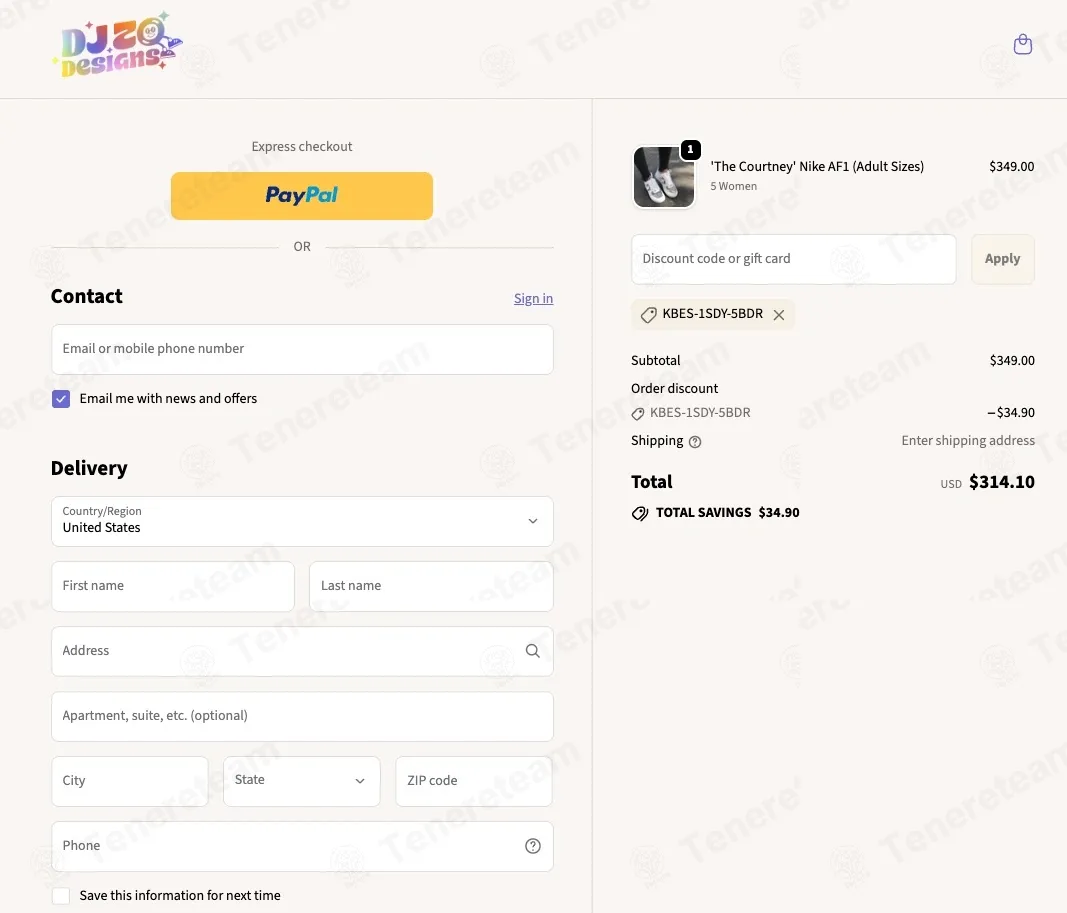
Task: Pay with PayPal express checkout
Action: click(x=301, y=196)
